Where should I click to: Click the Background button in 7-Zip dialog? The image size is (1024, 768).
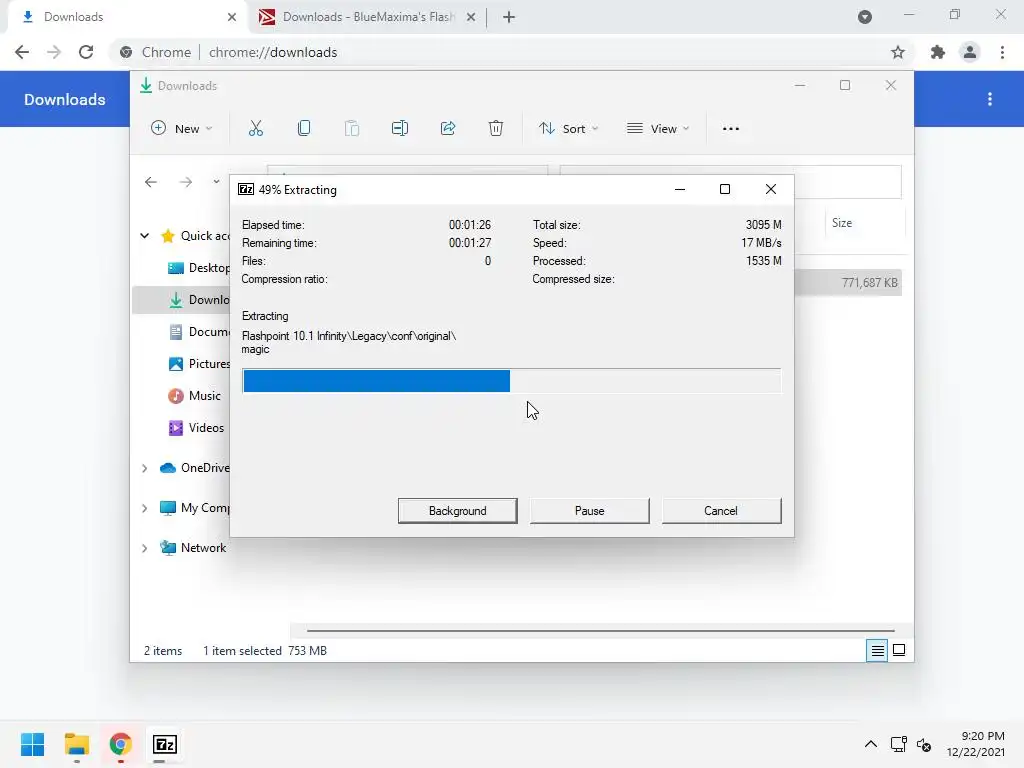tap(458, 511)
